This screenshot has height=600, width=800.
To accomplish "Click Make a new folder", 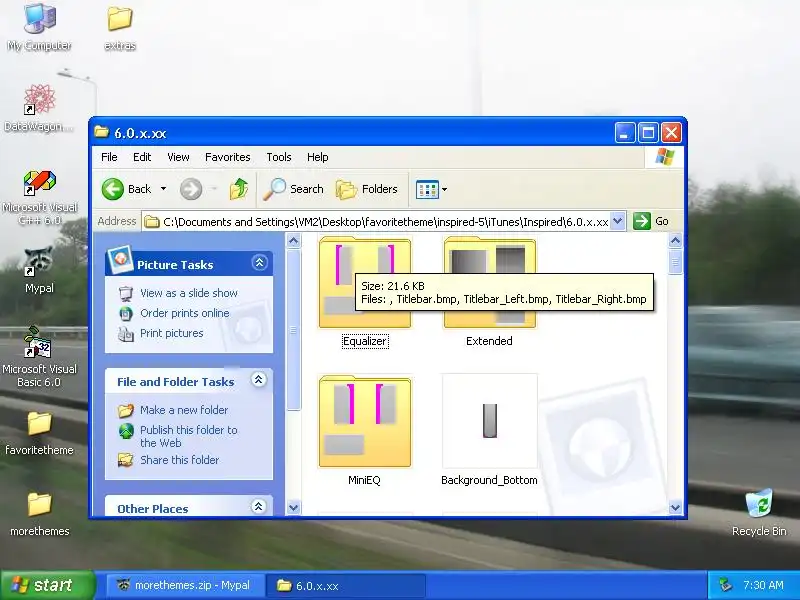I will coord(184,410).
